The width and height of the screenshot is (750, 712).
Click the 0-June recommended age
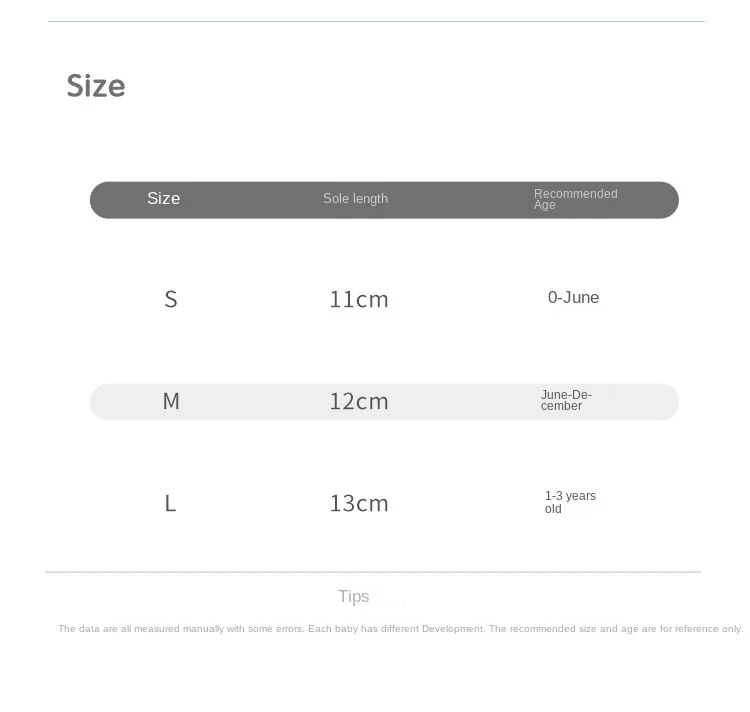click(x=573, y=297)
